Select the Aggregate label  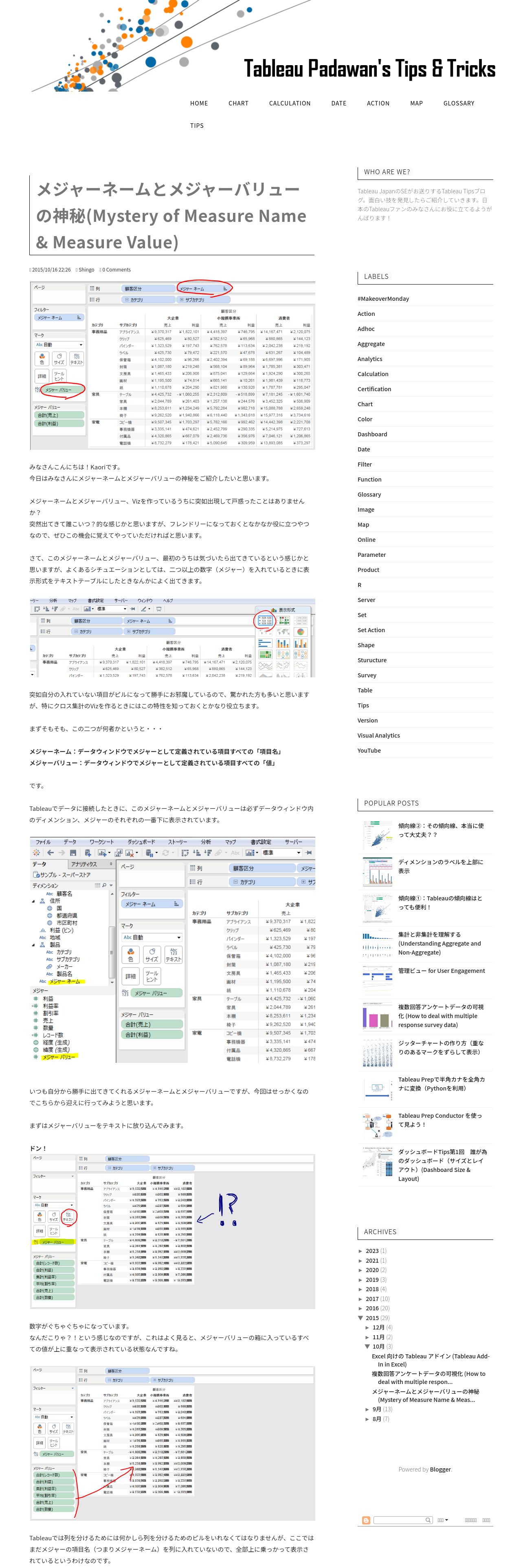[371, 344]
